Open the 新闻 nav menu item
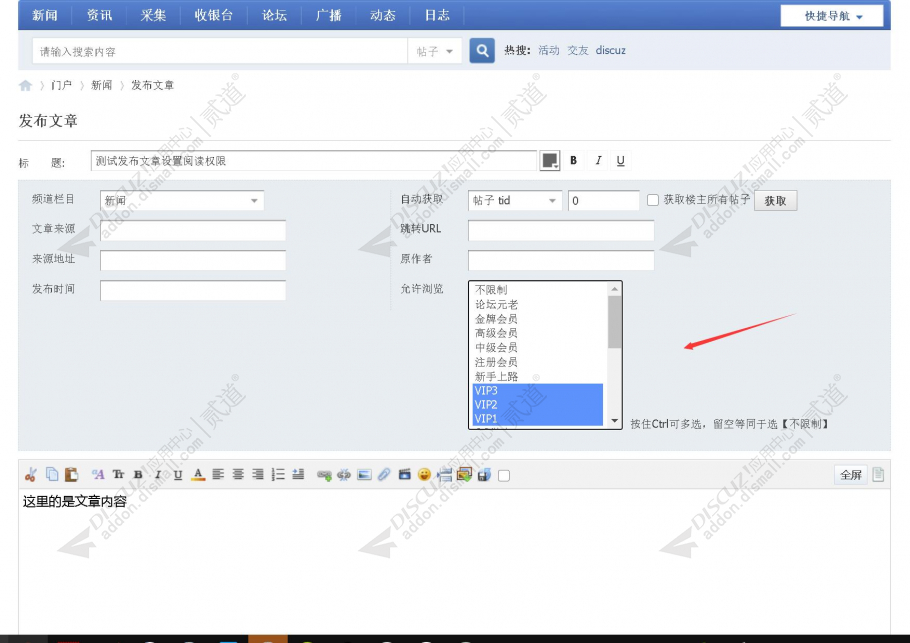This screenshot has height=643, width=910. 45,15
